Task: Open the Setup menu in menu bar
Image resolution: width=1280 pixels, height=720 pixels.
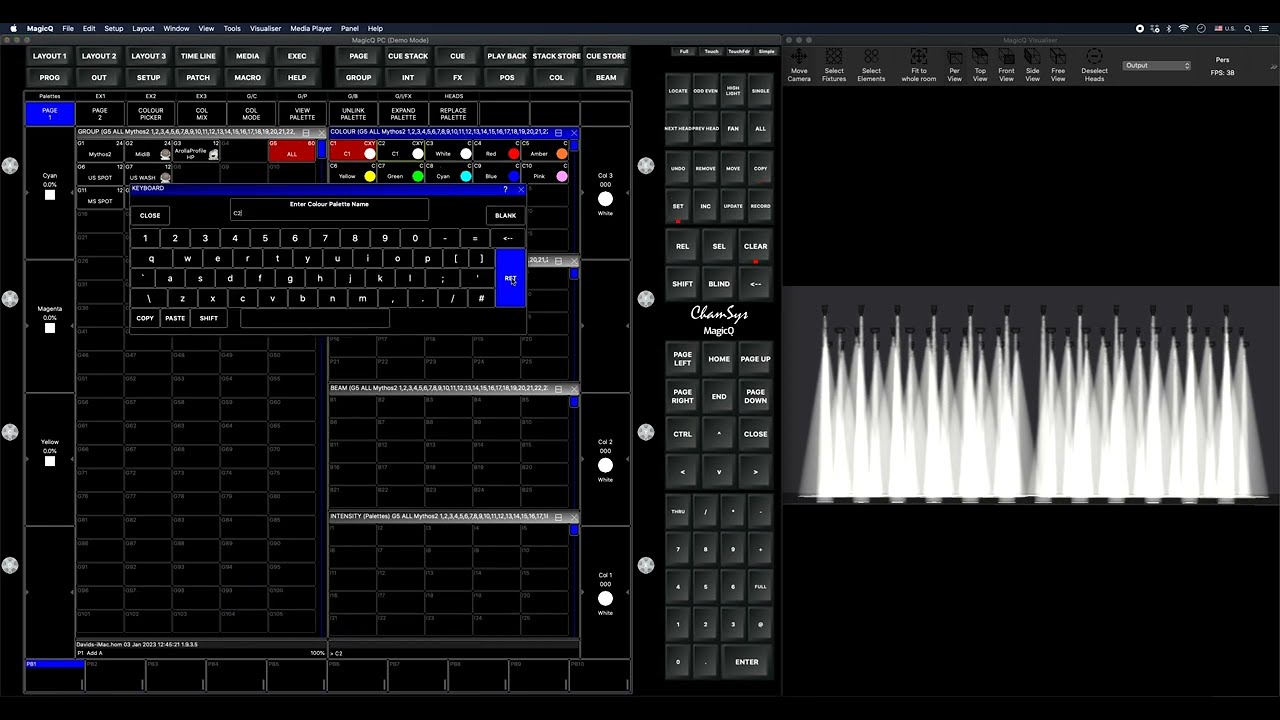Action: click(114, 29)
